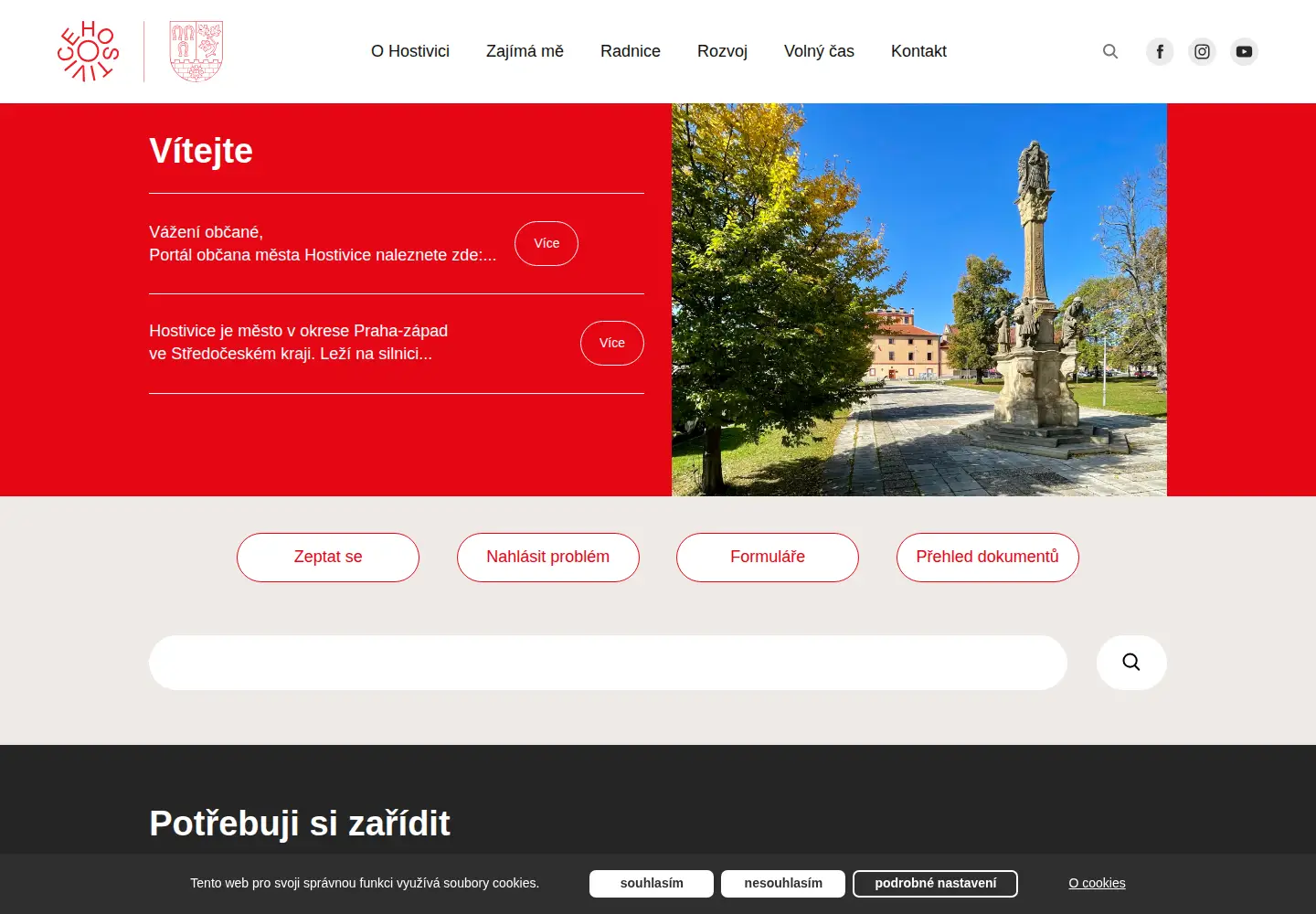
Task: Open Přehled dokumentů
Action: pyautogui.click(x=988, y=558)
